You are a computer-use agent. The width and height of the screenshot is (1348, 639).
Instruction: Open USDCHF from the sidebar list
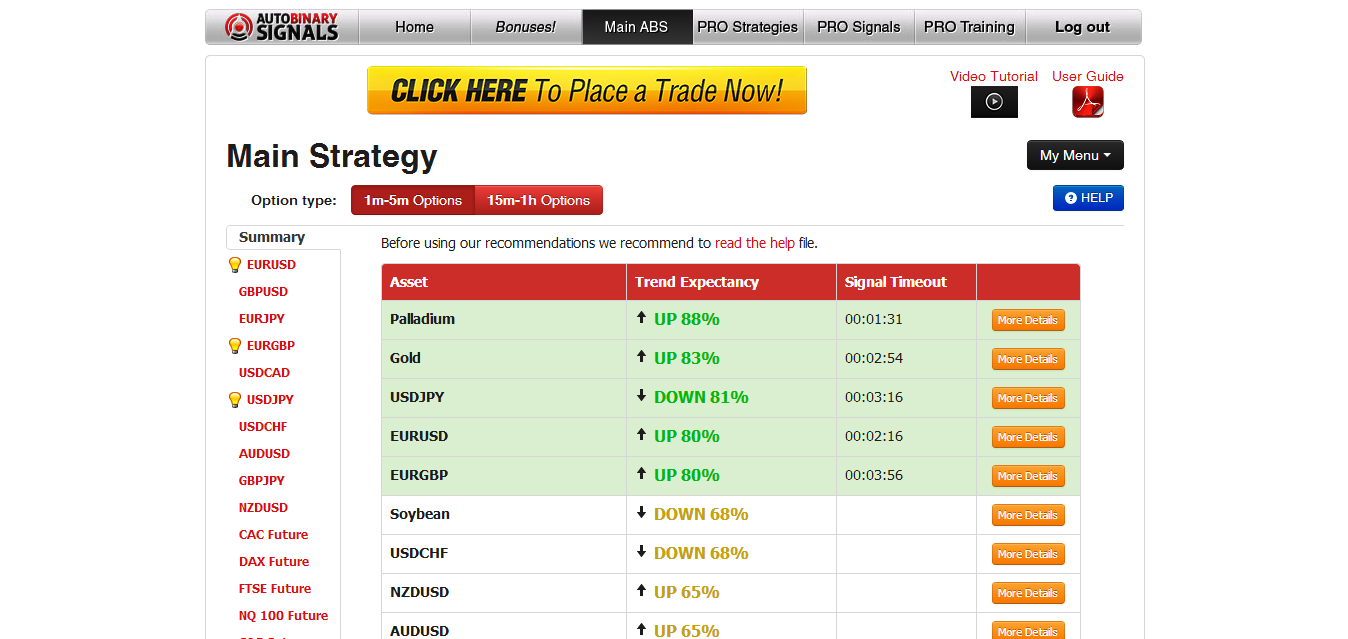pos(263,427)
